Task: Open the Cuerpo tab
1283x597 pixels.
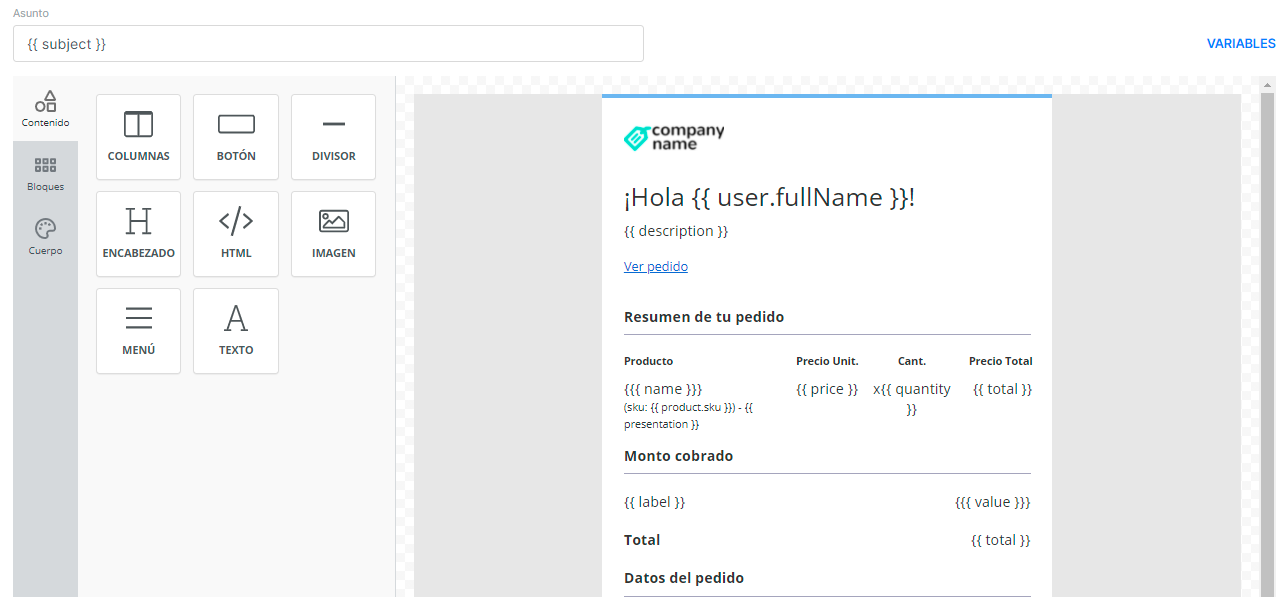Action: [x=45, y=237]
